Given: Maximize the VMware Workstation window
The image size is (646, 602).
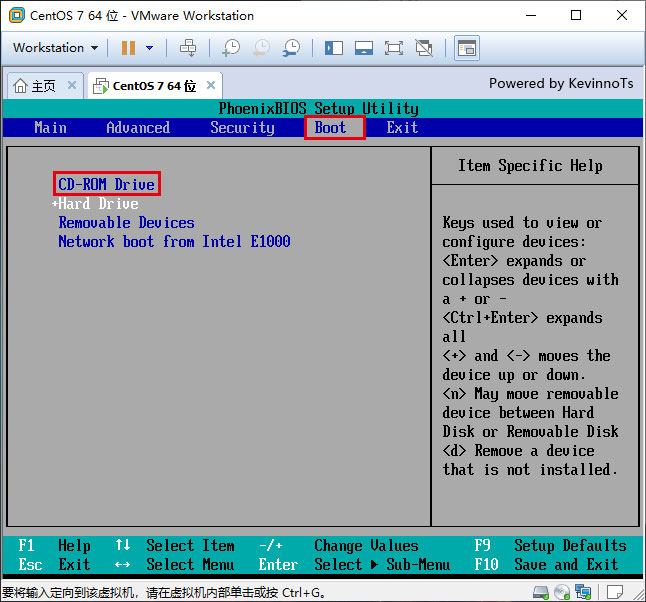Looking at the screenshot, I should 576,15.
